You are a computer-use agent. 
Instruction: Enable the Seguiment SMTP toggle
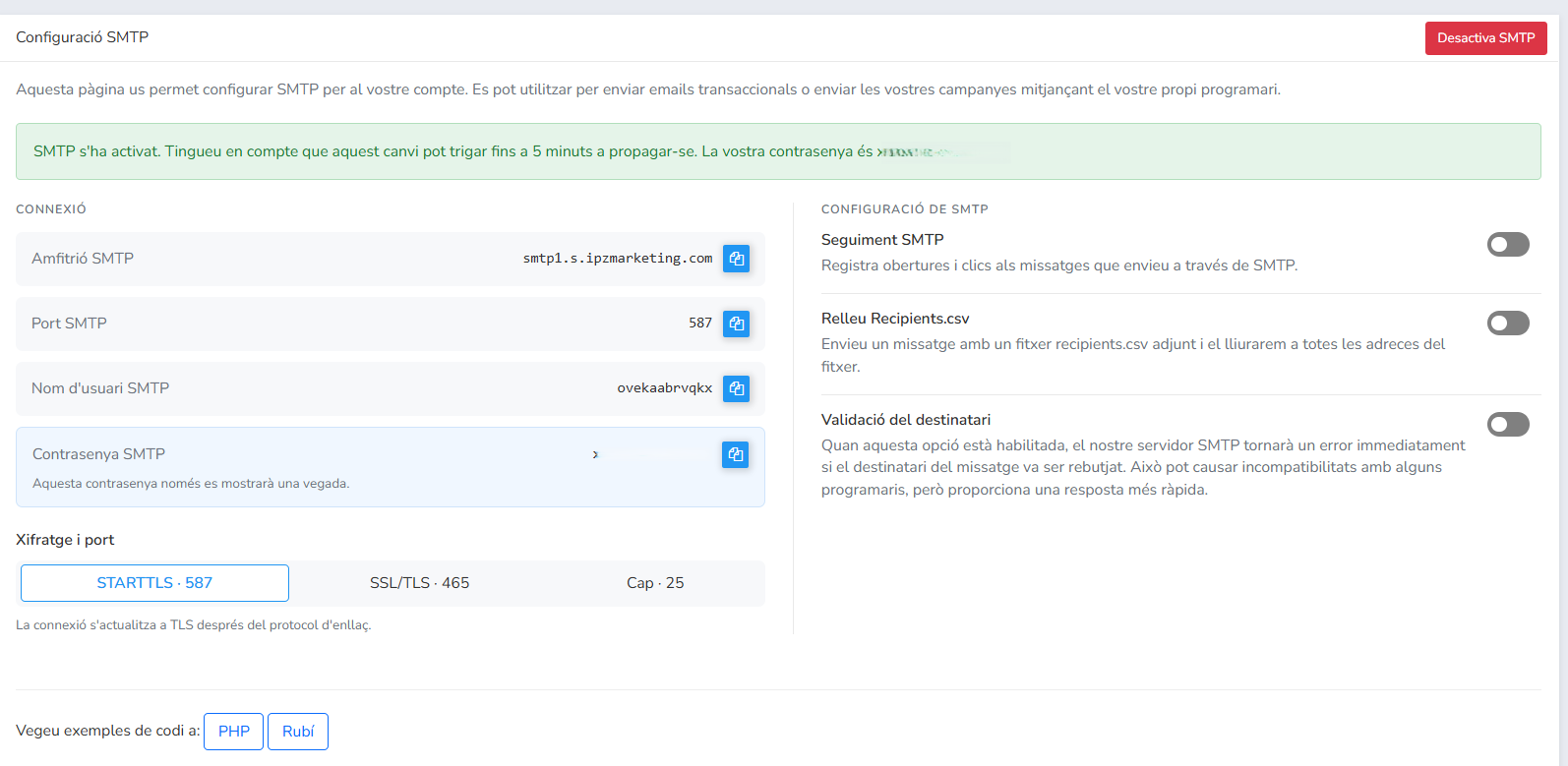[1508, 244]
